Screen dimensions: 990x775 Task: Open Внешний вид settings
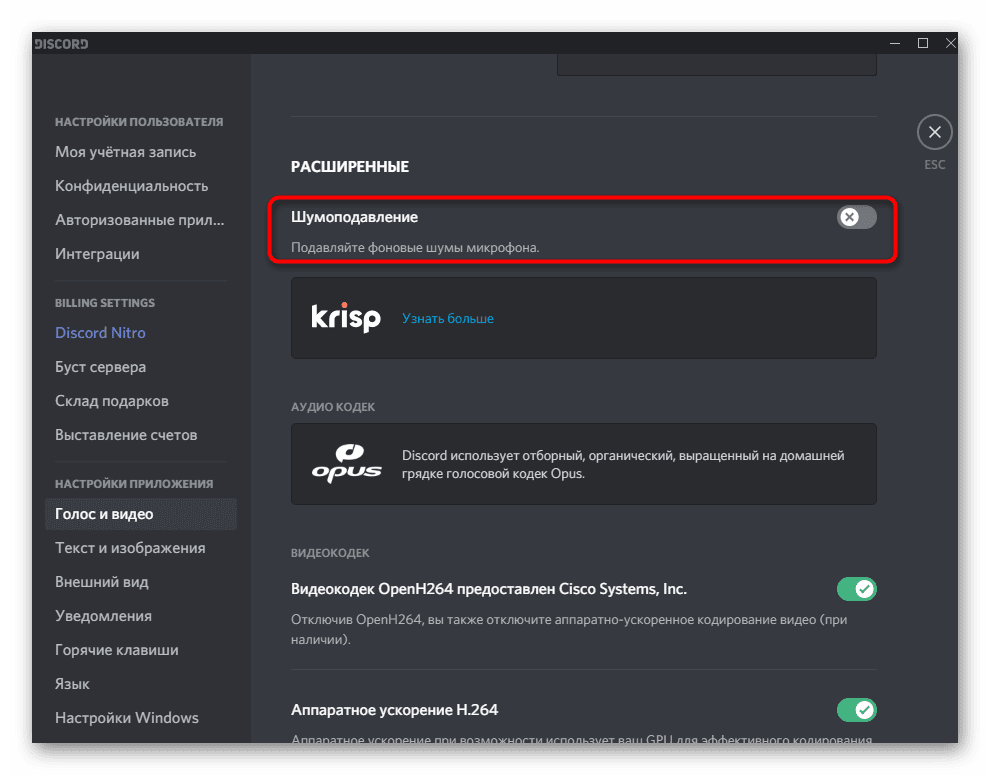[x=102, y=582]
